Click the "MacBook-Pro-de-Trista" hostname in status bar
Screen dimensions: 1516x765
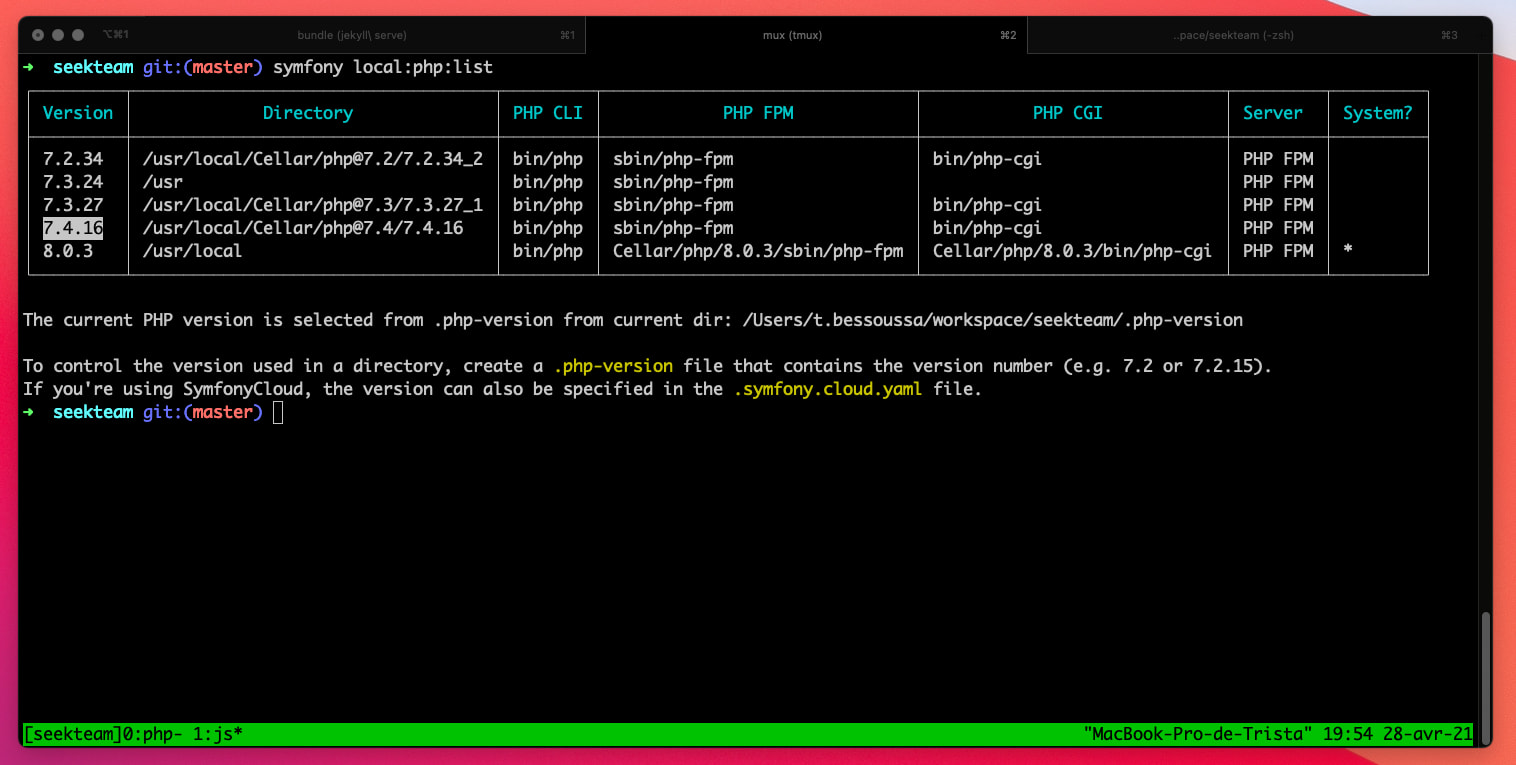click(1198, 734)
